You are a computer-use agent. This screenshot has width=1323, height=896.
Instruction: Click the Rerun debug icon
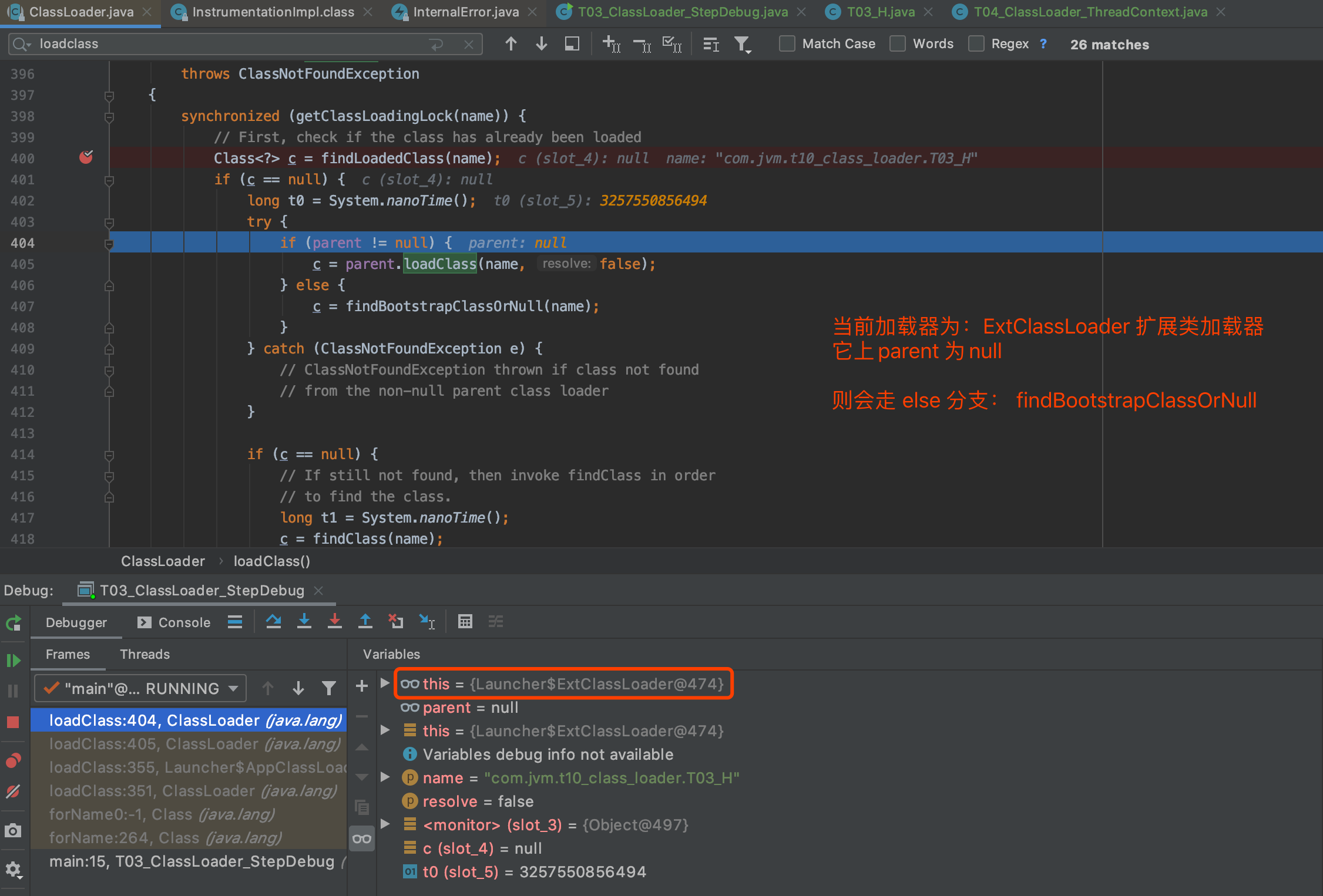[x=13, y=623]
